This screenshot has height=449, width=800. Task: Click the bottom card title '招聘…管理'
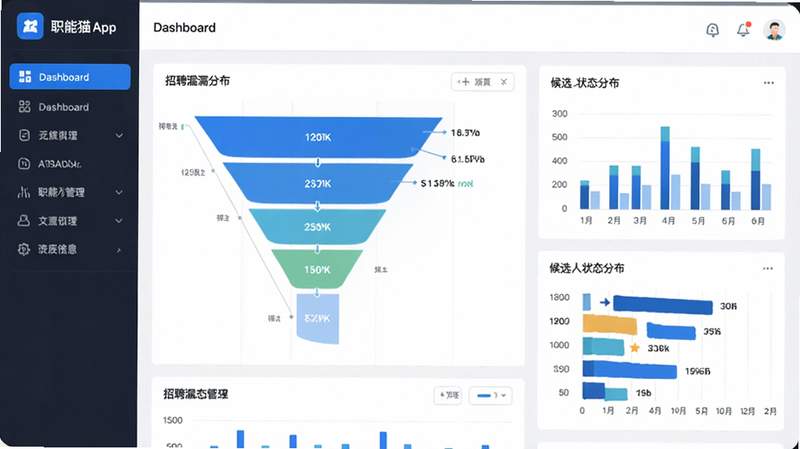195,394
